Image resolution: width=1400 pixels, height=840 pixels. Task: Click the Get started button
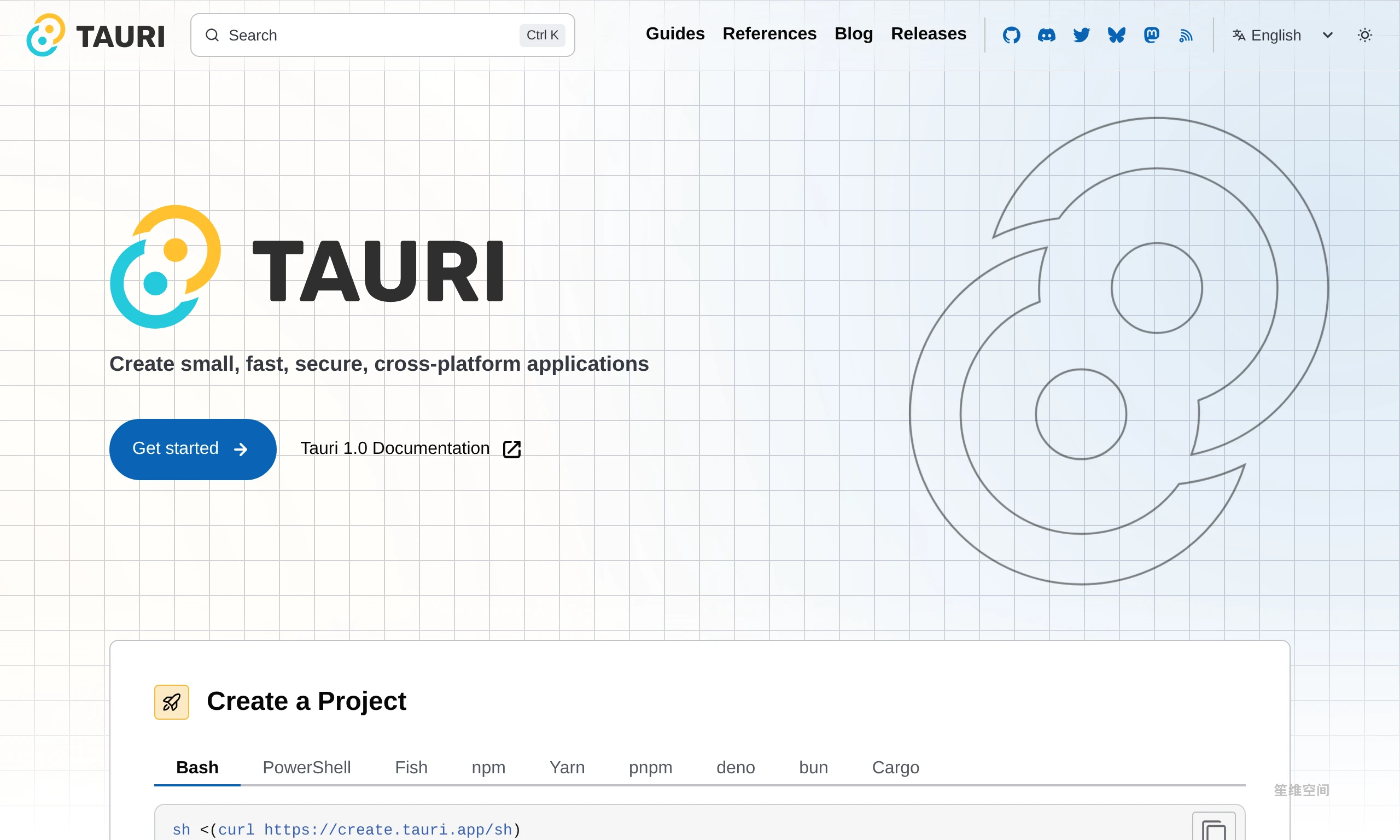pos(193,450)
